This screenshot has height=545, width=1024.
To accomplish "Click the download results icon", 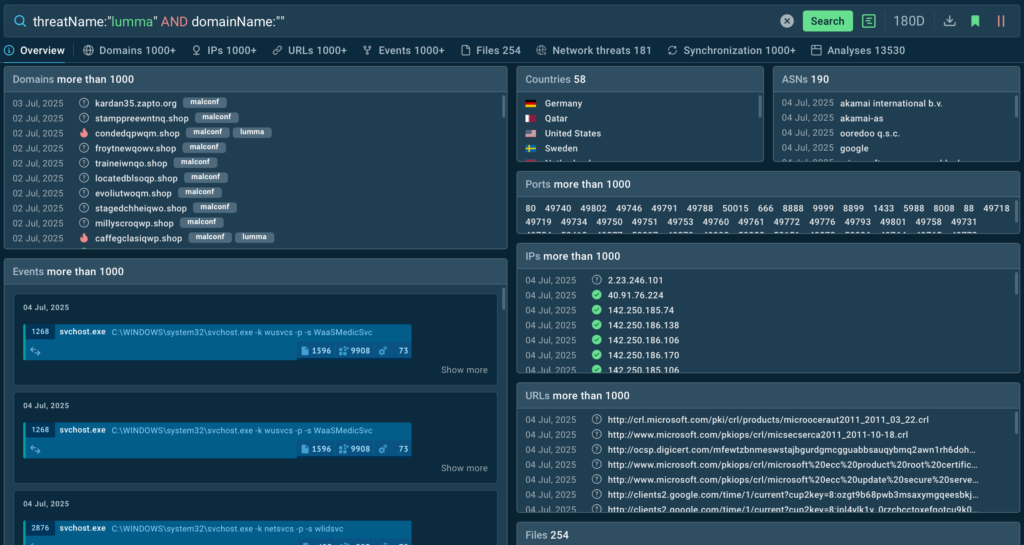I will pos(950,21).
